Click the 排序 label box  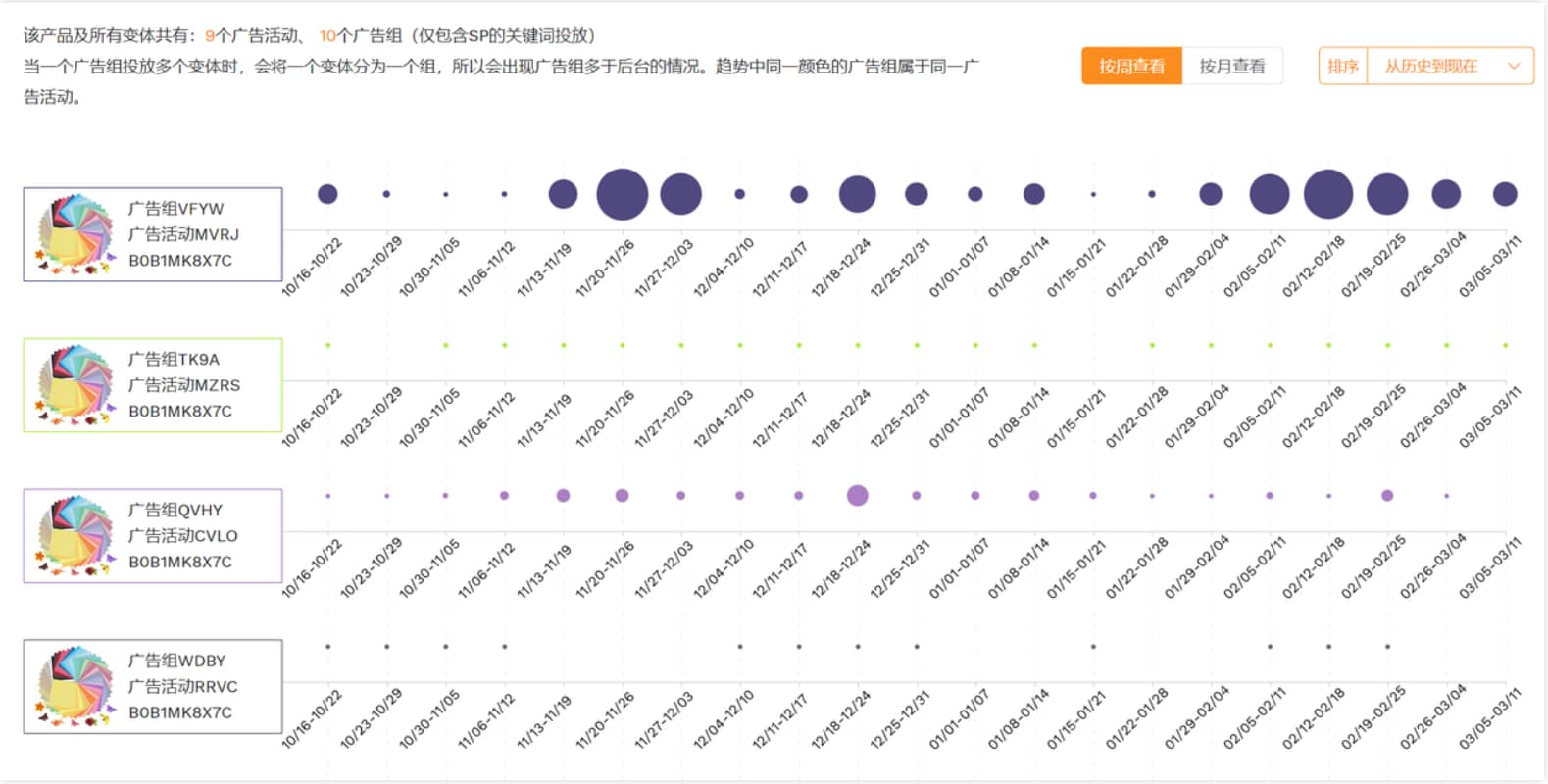(x=1342, y=67)
